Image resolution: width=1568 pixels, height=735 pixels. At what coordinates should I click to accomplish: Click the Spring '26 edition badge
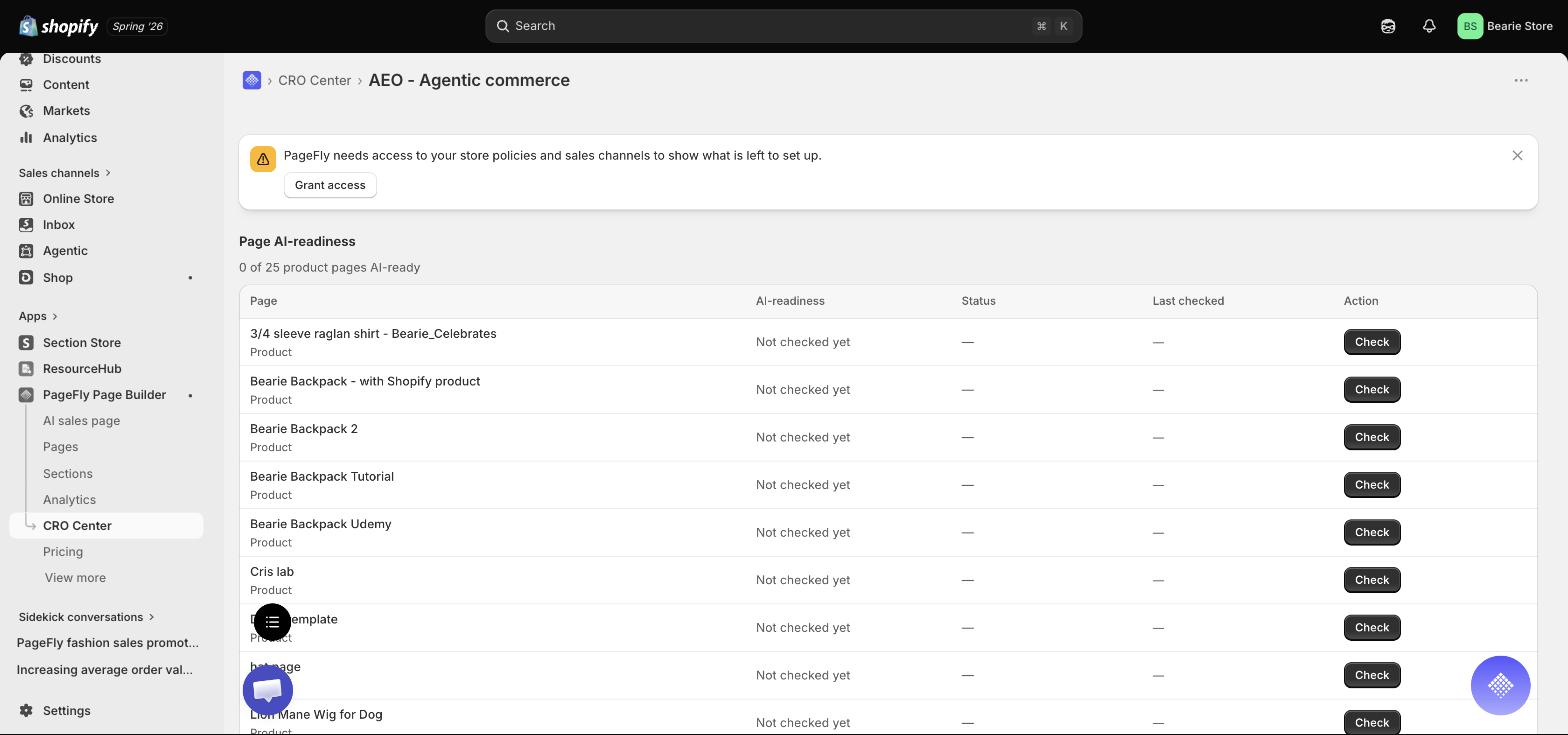(138, 26)
